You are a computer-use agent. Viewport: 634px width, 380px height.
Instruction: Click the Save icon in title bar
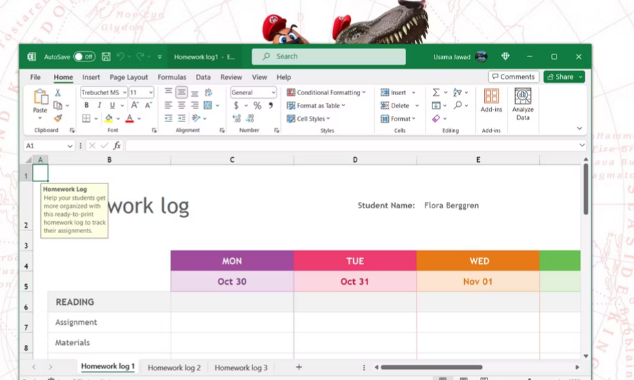tap(106, 57)
